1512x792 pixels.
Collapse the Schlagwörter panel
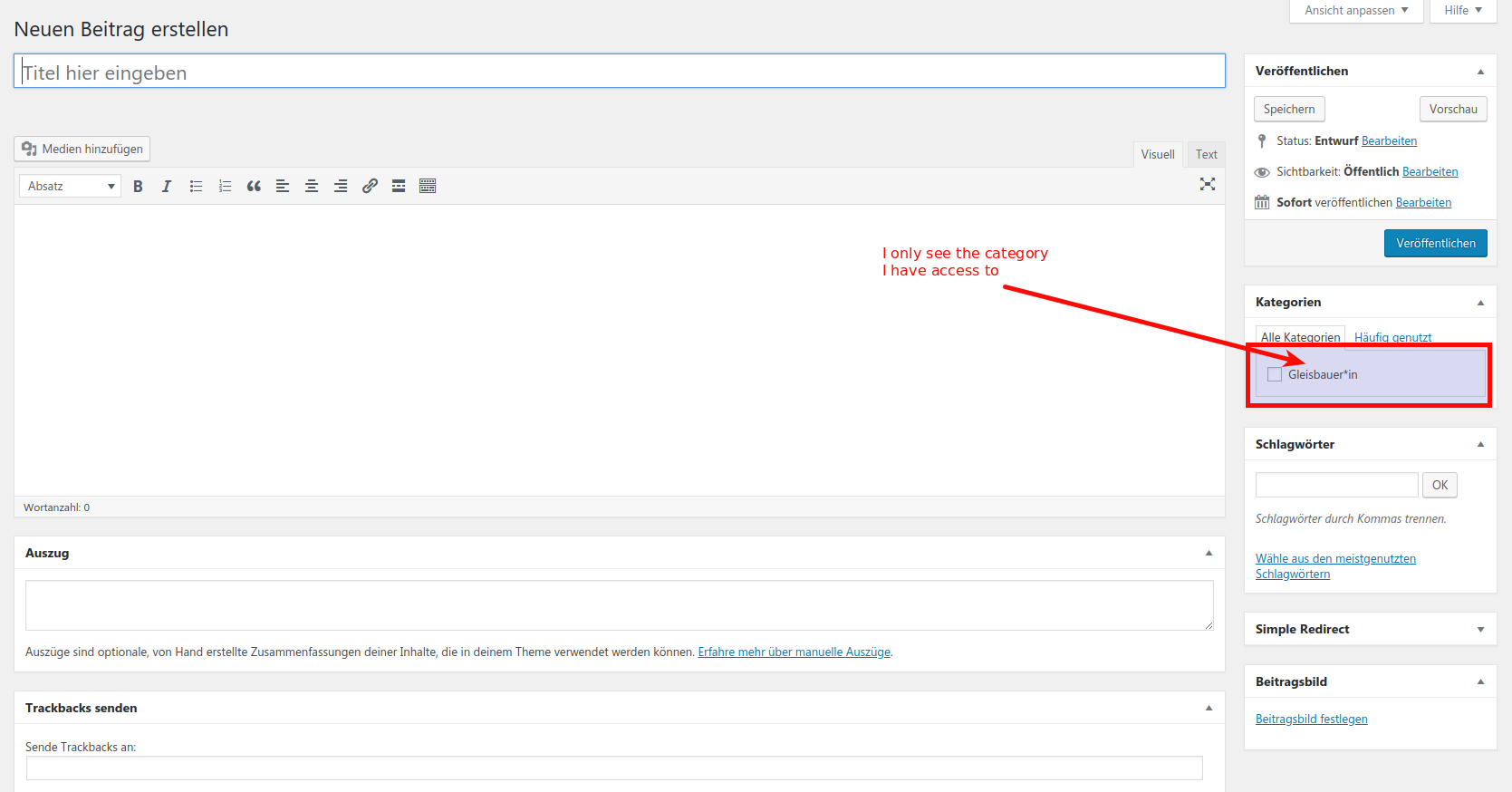(x=1480, y=444)
